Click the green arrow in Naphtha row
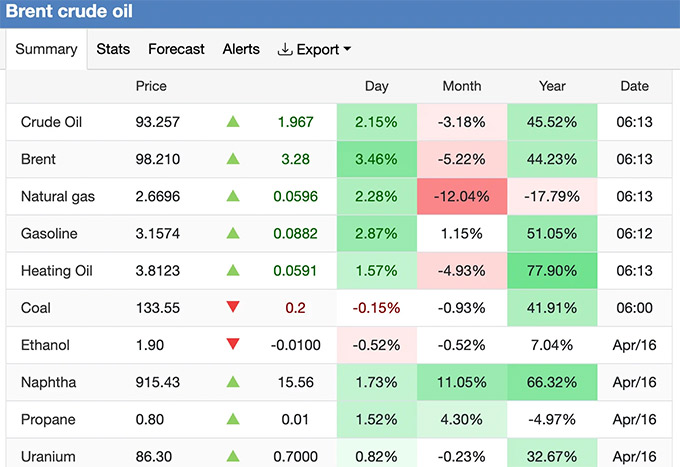Screen dimensions: 680x467 coord(233,382)
